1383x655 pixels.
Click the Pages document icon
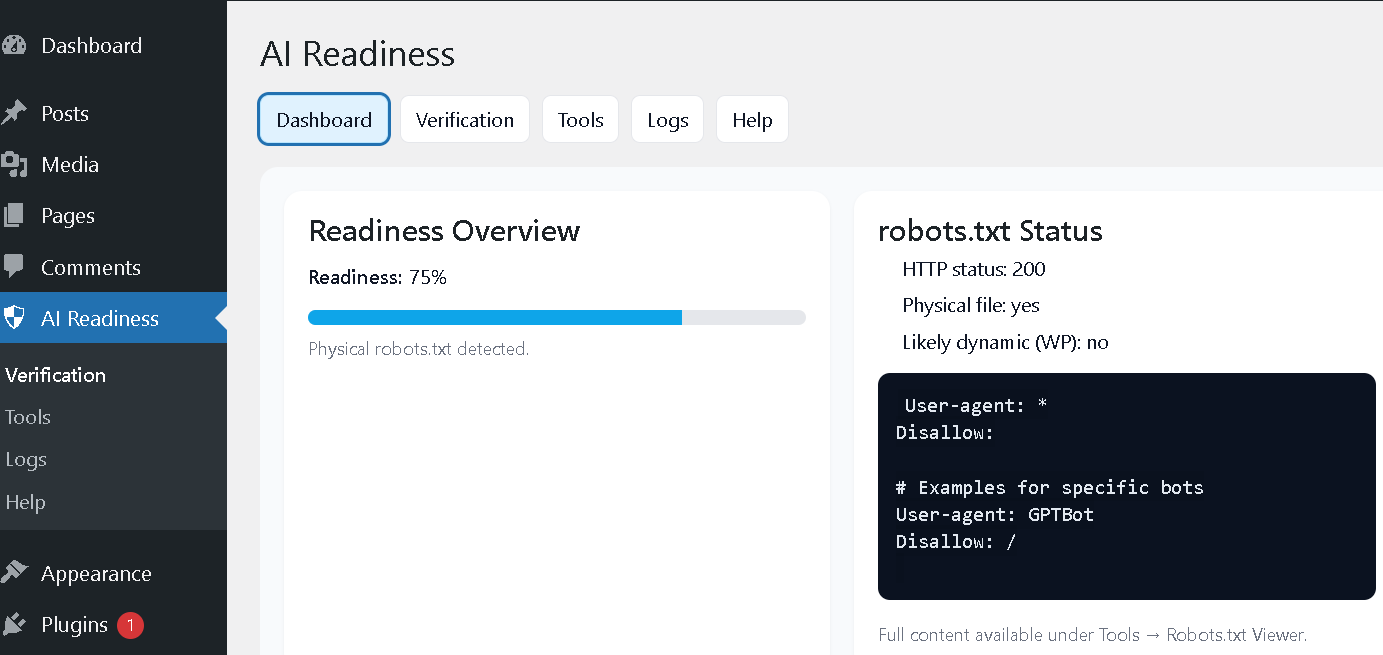14,216
